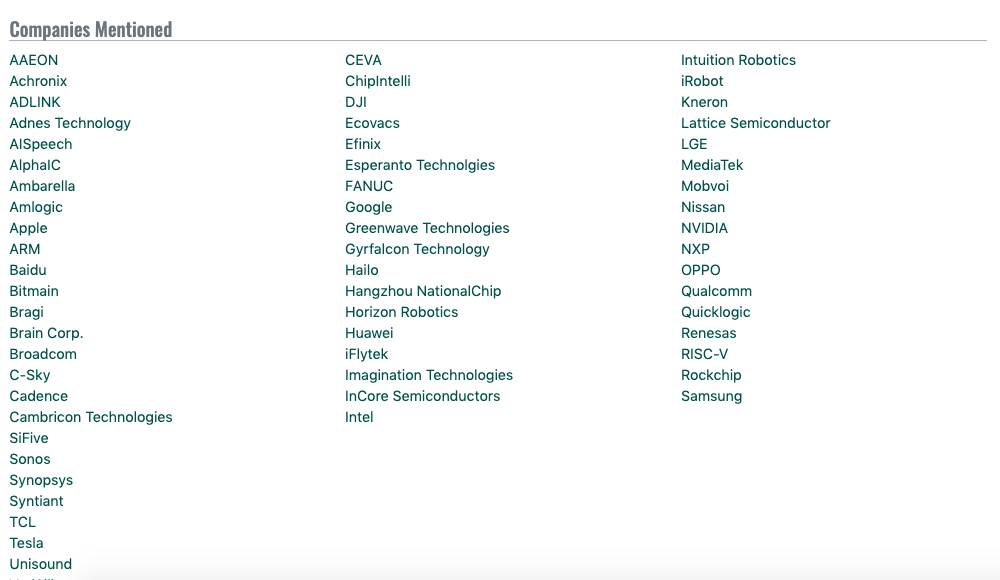This screenshot has height=580, width=1000.
Task: Select the Intel link
Action: tap(359, 417)
